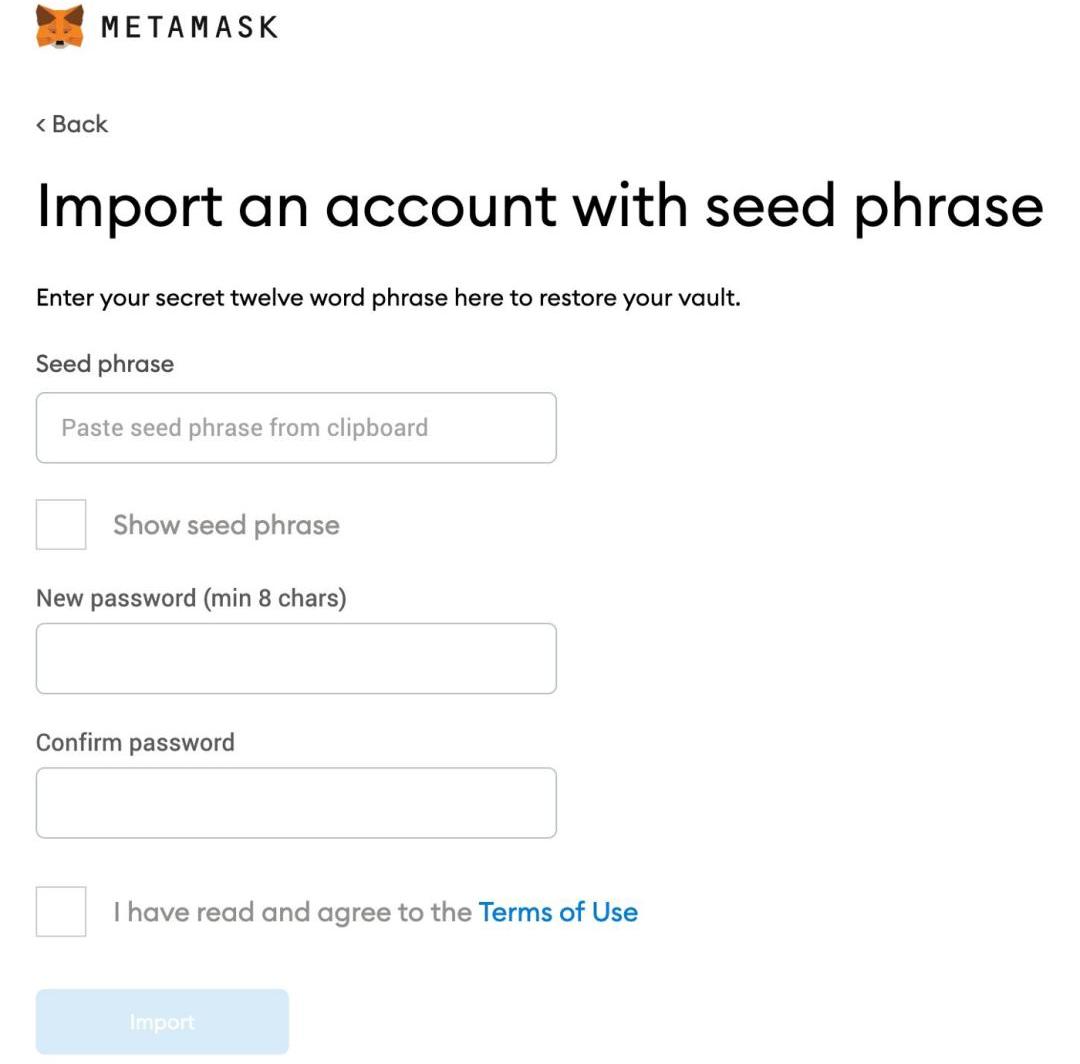
Task: Click the chevron arrow beside Back
Action: pyautogui.click(x=41, y=125)
